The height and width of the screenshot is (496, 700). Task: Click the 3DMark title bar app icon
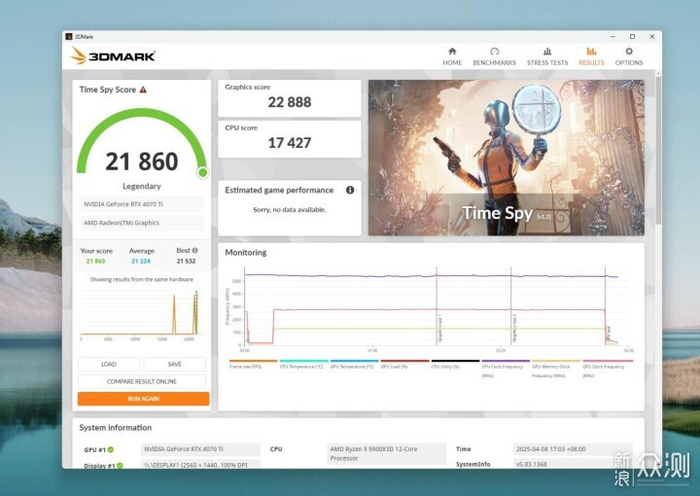tap(69, 37)
